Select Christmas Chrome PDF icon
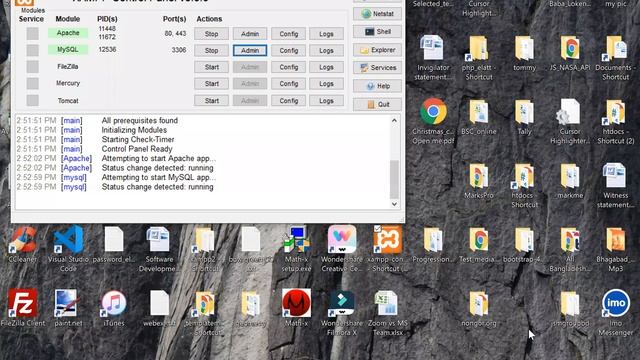 [x=433, y=121]
